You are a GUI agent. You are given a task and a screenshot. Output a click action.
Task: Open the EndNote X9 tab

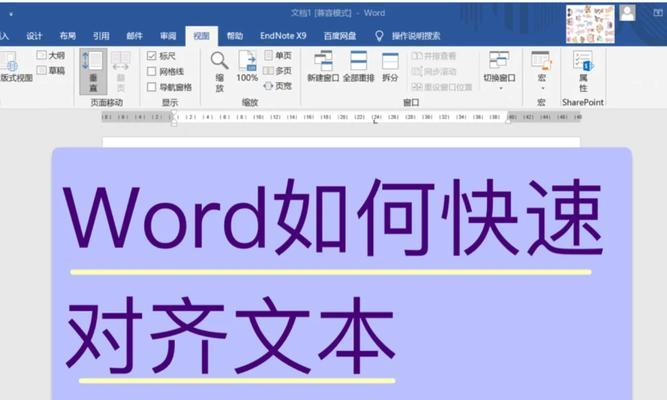[283, 36]
